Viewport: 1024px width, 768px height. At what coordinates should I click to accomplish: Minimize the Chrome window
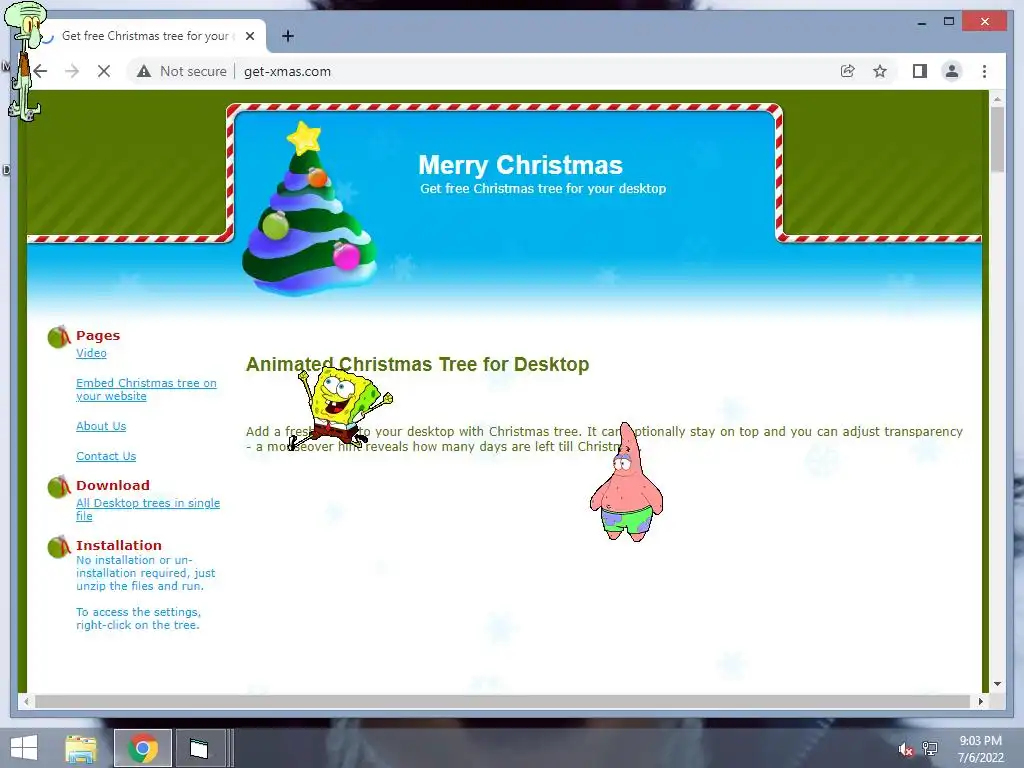click(921, 22)
